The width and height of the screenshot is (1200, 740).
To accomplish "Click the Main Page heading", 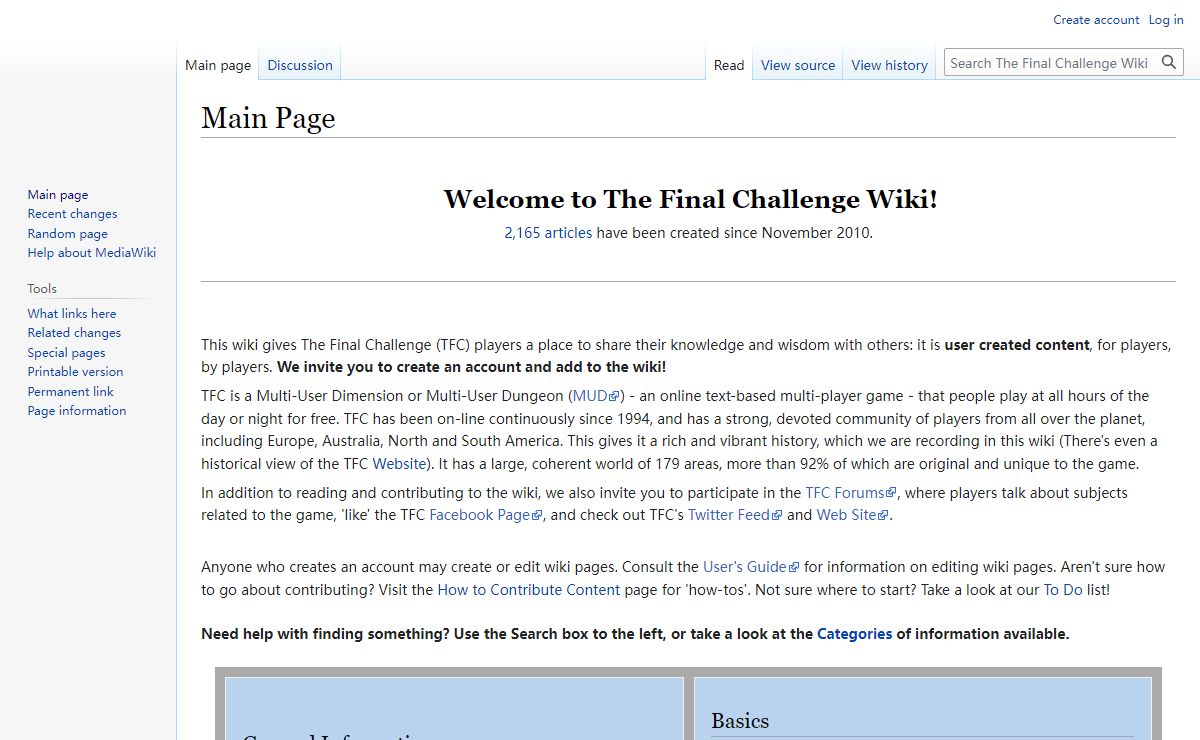I will pyautogui.click(x=268, y=118).
